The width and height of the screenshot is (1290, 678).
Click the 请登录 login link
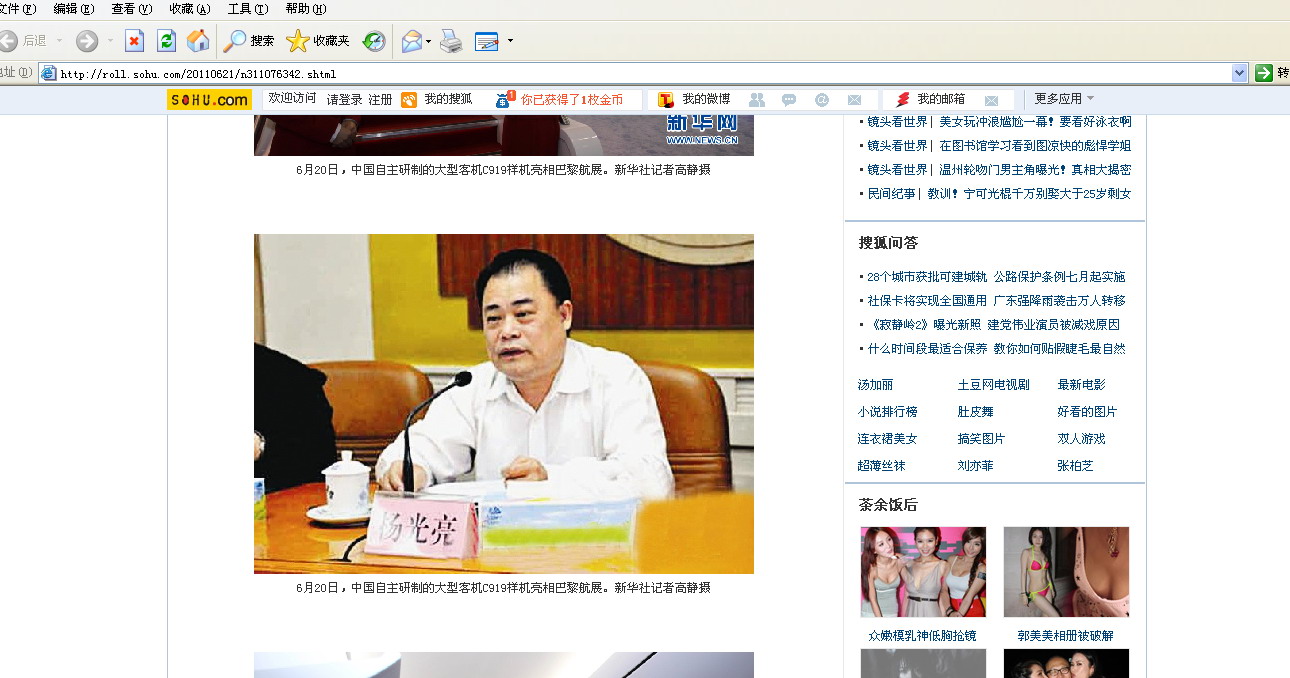pos(344,100)
